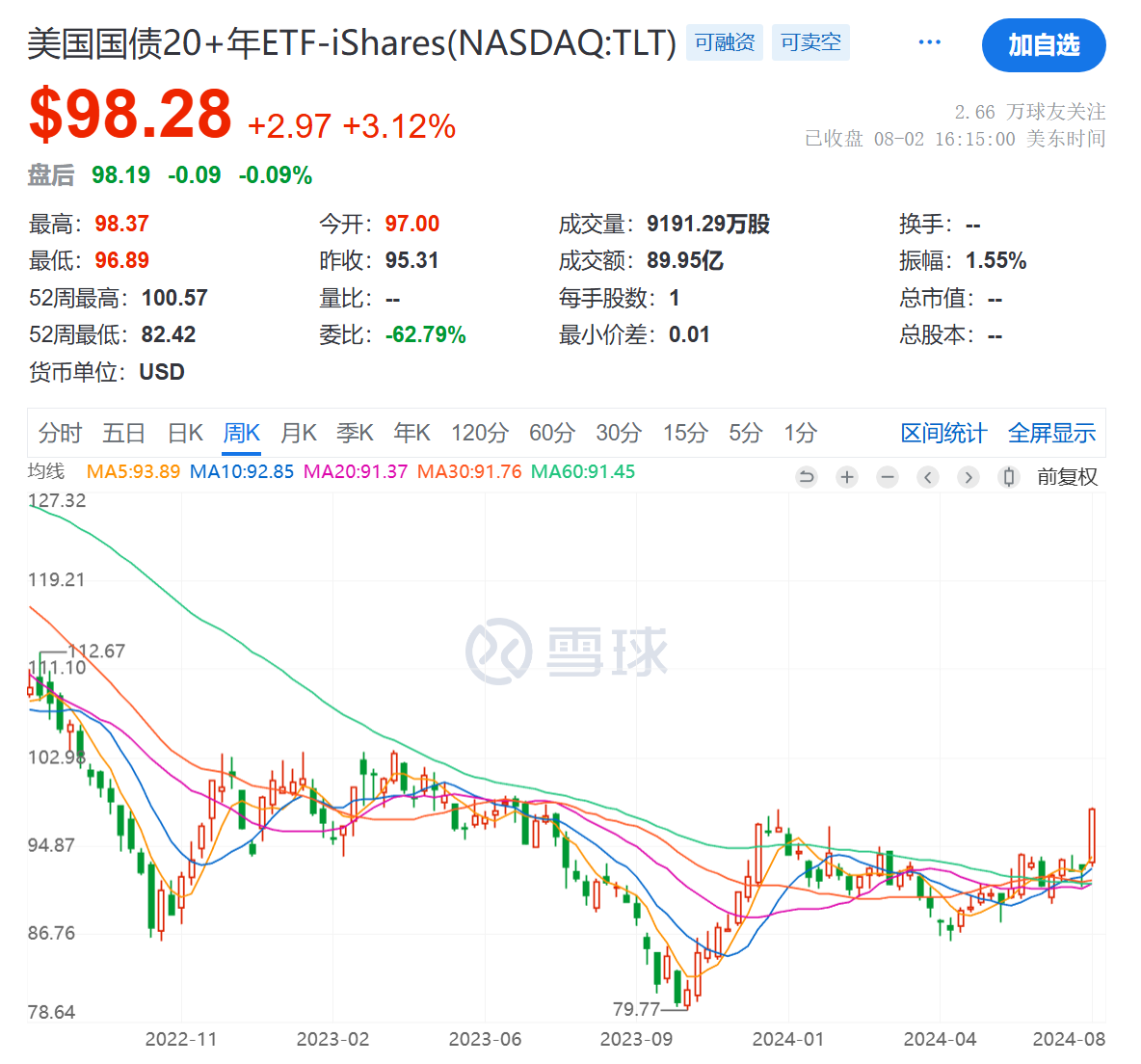Click the MA10:92.85 indicator label
The height and width of the screenshot is (1064, 1141).
(242, 472)
